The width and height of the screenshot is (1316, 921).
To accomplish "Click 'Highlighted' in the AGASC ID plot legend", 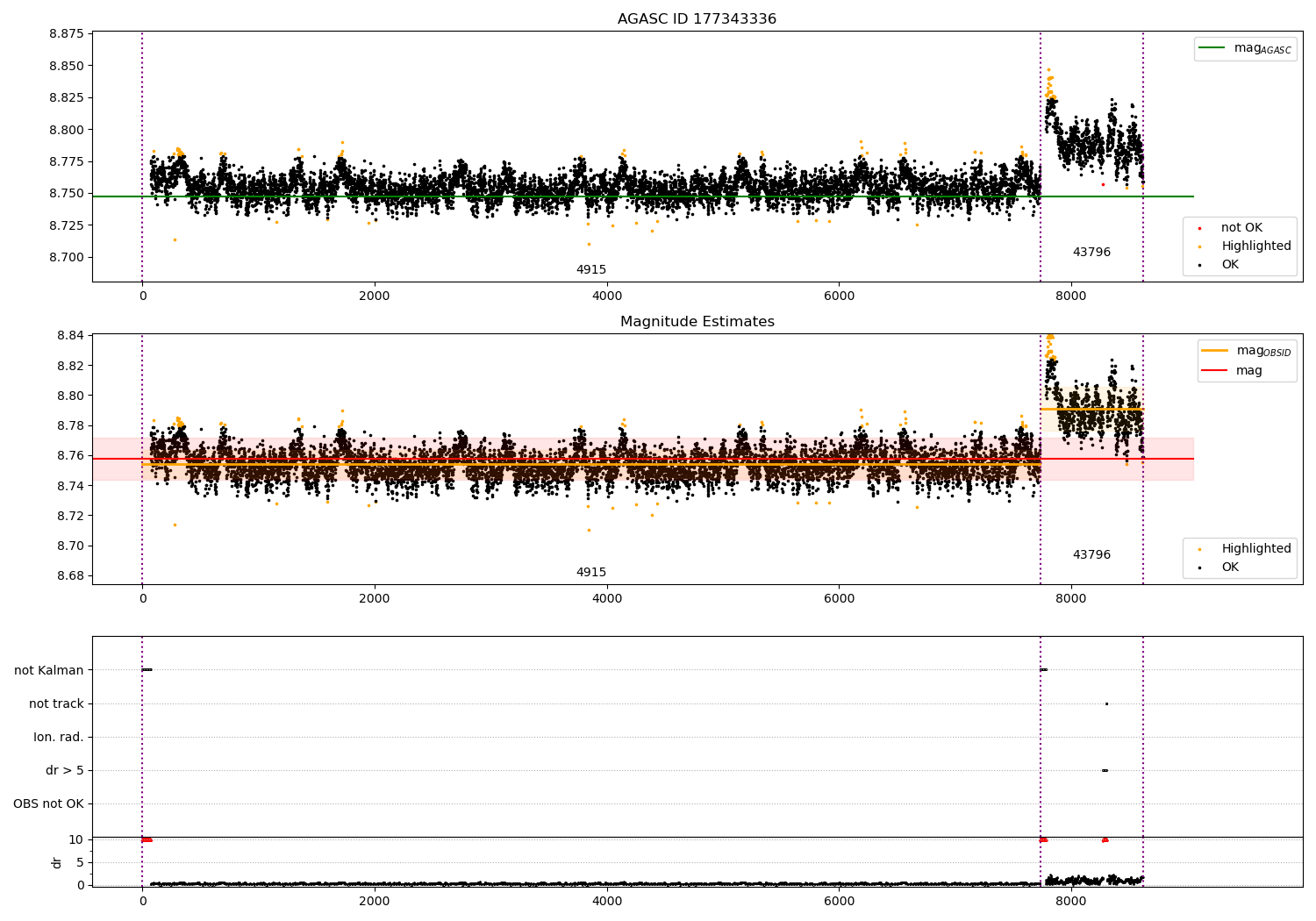I will tap(1256, 246).
